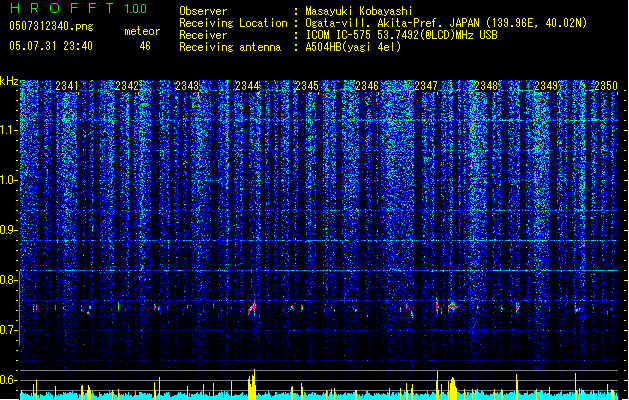Click the 2346 time marker
This screenshot has height=400, width=629.
coord(367,85)
